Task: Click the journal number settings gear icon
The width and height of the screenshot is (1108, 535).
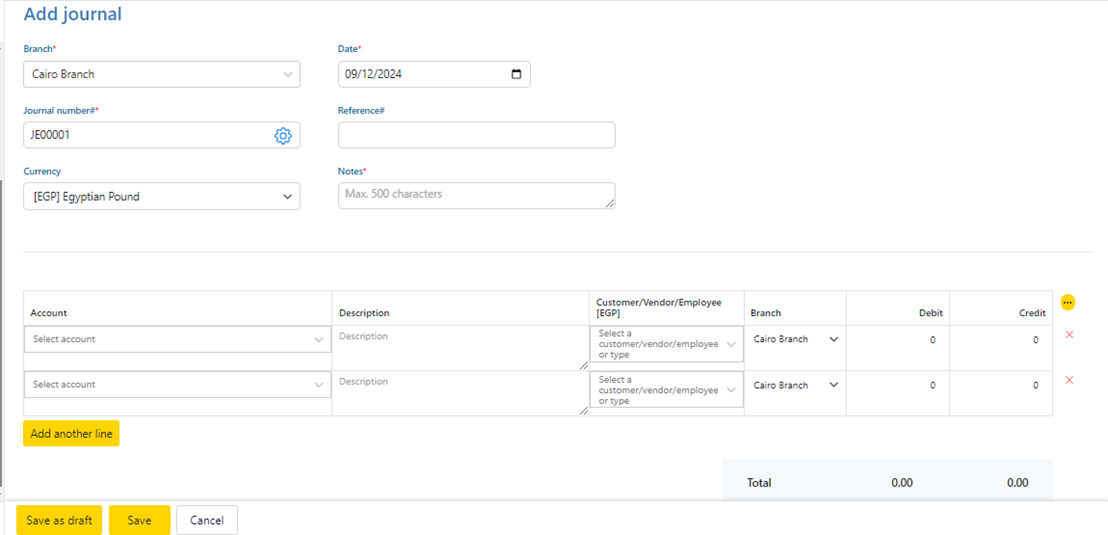Action: click(282, 136)
